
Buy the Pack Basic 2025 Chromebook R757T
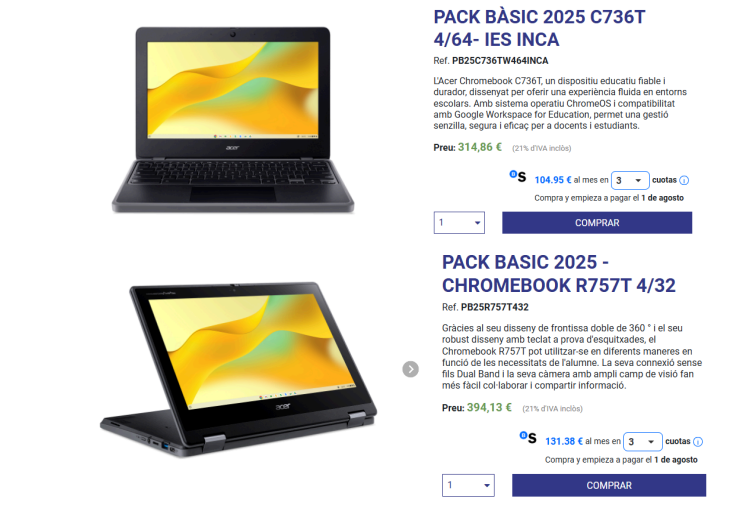click(609, 485)
